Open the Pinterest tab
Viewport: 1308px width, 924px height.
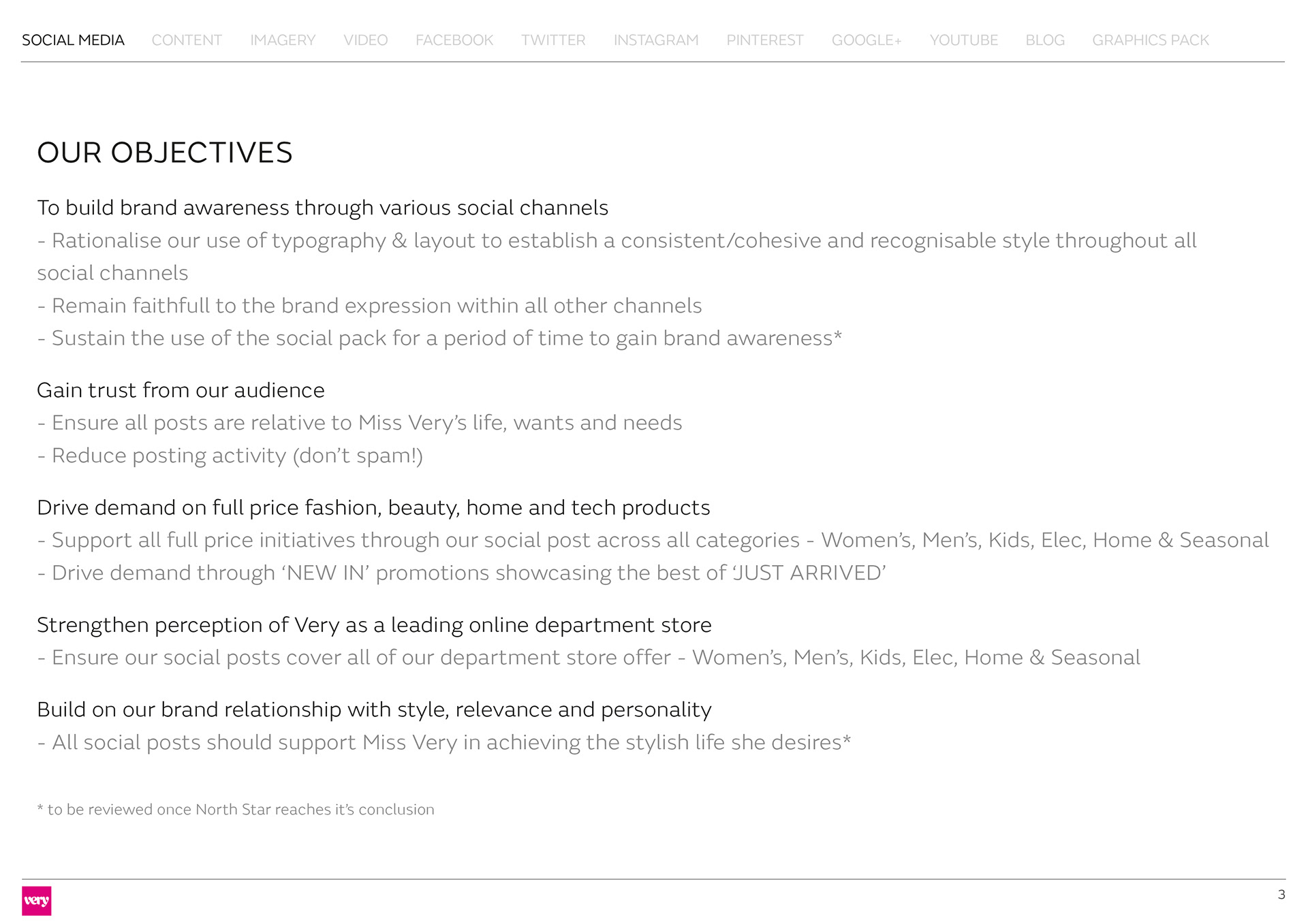[x=765, y=40]
